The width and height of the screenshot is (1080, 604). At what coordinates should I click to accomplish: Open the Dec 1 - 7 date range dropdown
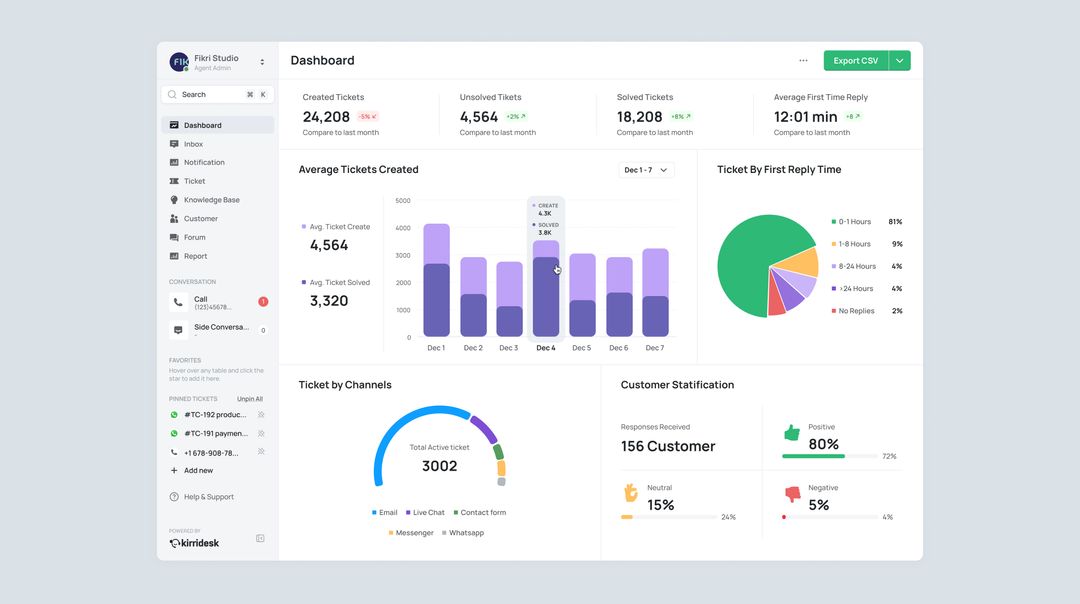pos(646,170)
